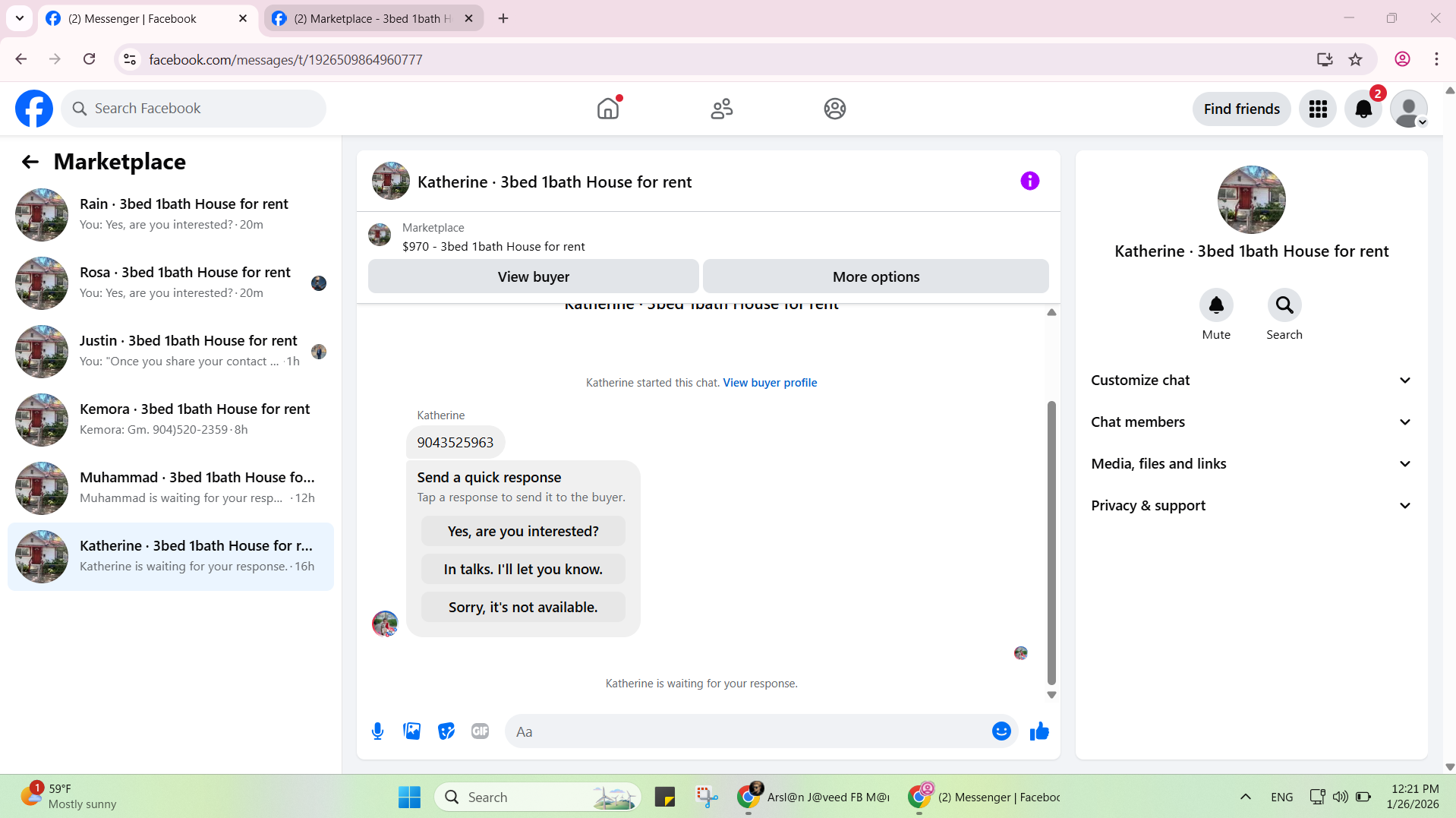Choose a sticker icon
Image resolution: width=1456 pixels, height=818 pixels.
point(446,731)
